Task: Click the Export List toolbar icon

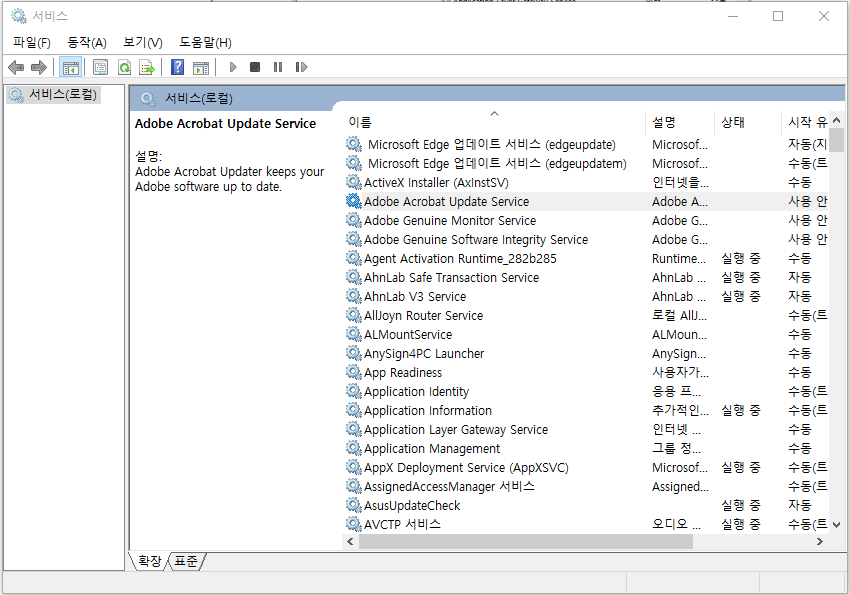Action: 147,67
